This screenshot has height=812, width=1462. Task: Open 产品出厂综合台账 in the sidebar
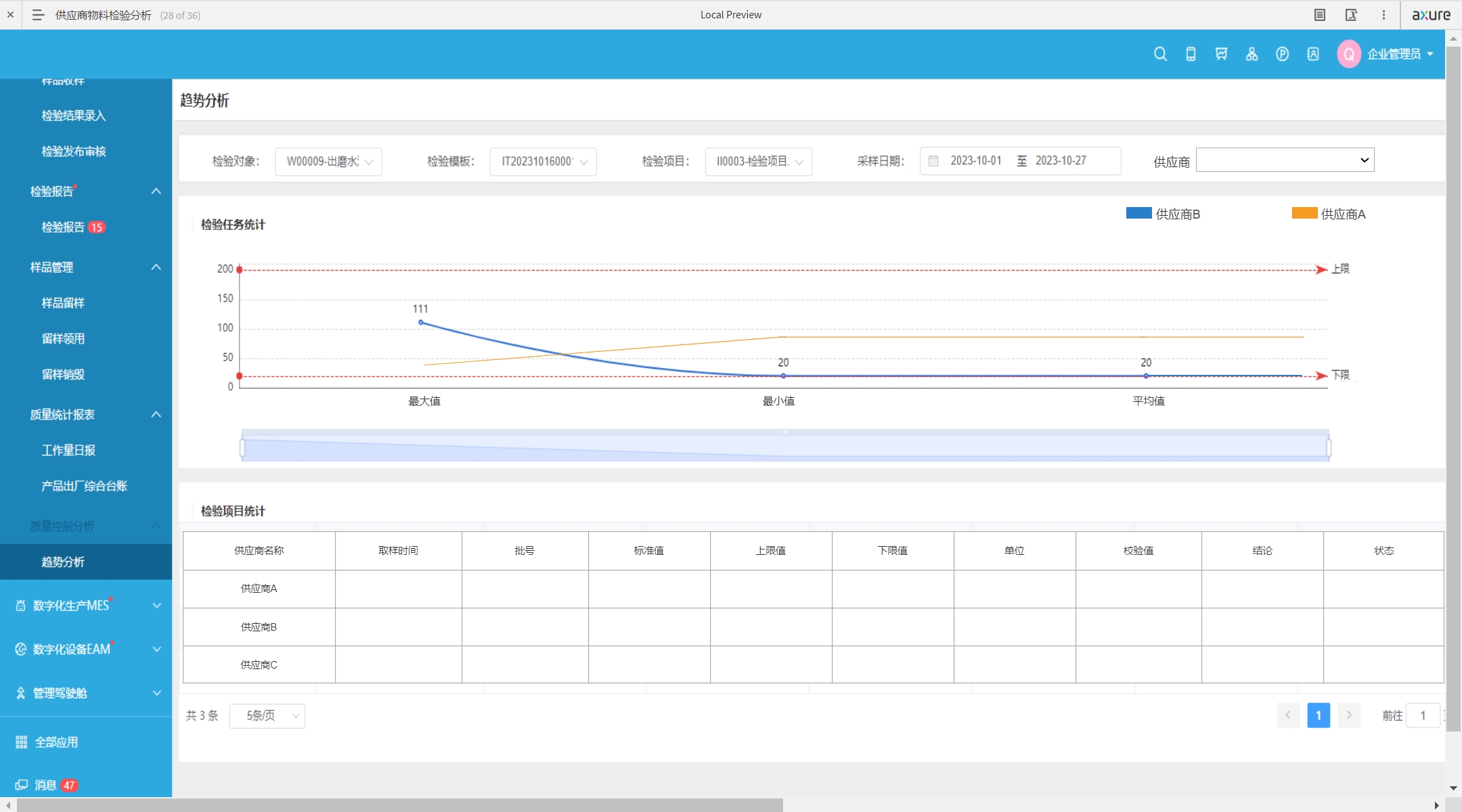click(84, 487)
